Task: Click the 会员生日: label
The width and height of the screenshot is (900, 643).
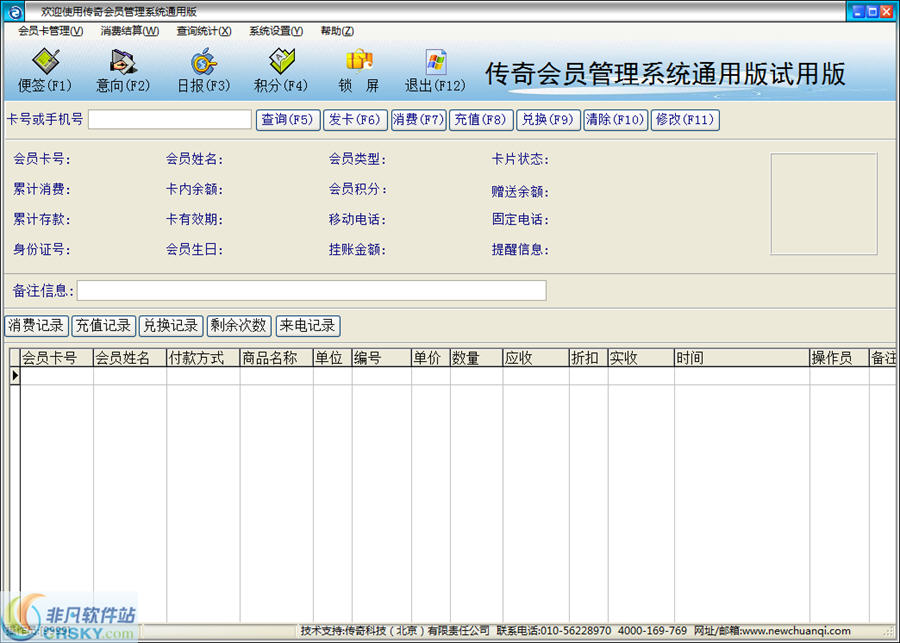Action: tap(195, 250)
